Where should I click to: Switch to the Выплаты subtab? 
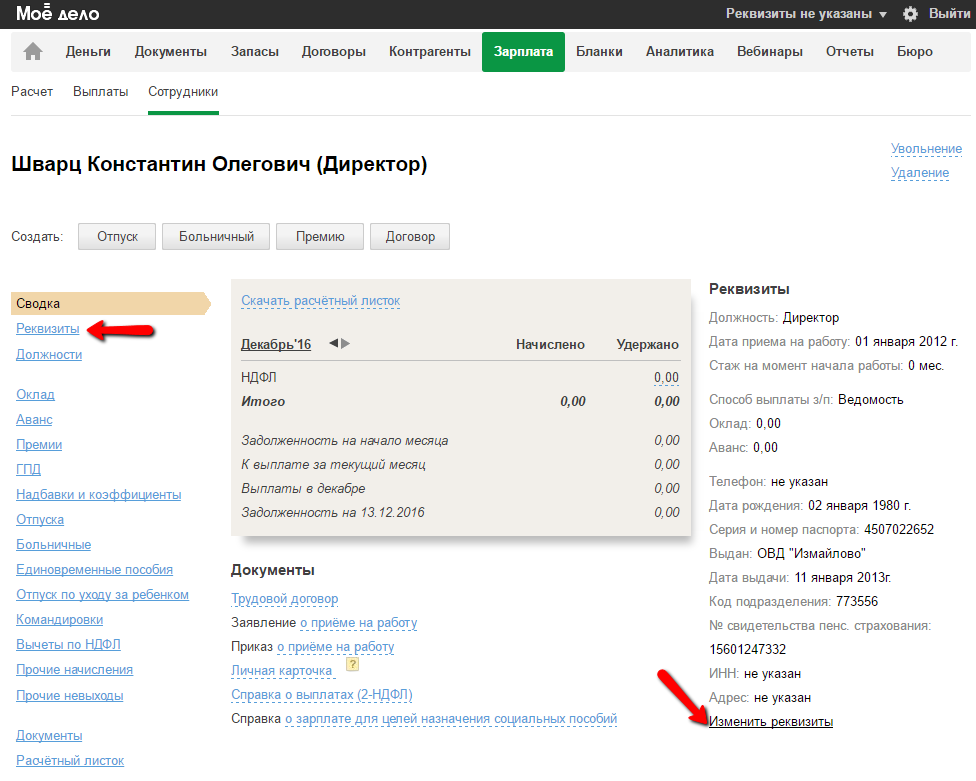click(100, 92)
